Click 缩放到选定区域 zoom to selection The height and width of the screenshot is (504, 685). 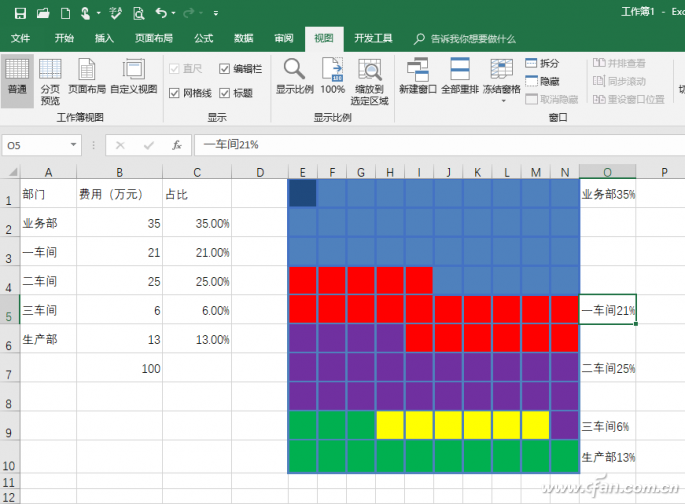pyautogui.click(x=370, y=82)
